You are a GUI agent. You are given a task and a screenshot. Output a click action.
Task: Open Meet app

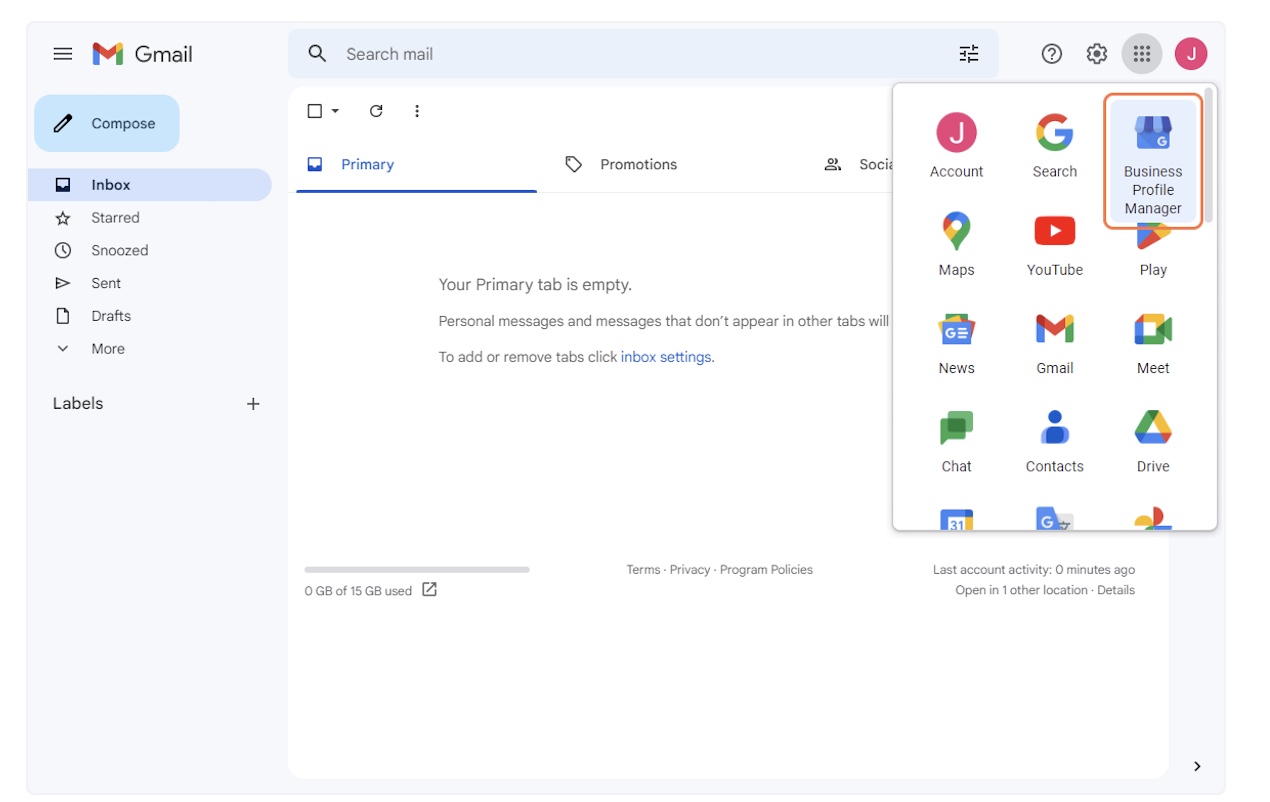click(x=1153, y=342)
